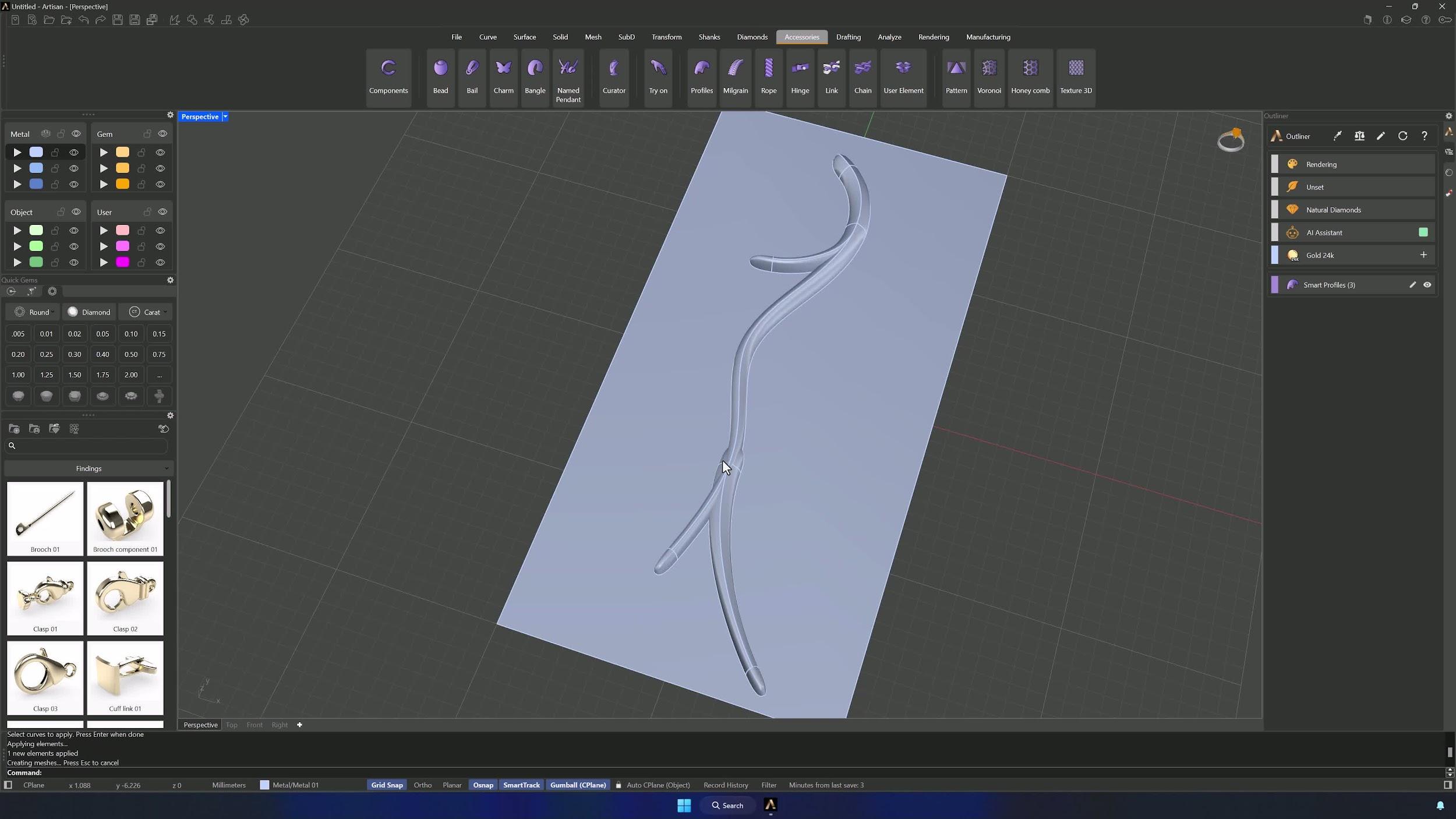Toggle Grid Snap in the status bar

(387, 785)
